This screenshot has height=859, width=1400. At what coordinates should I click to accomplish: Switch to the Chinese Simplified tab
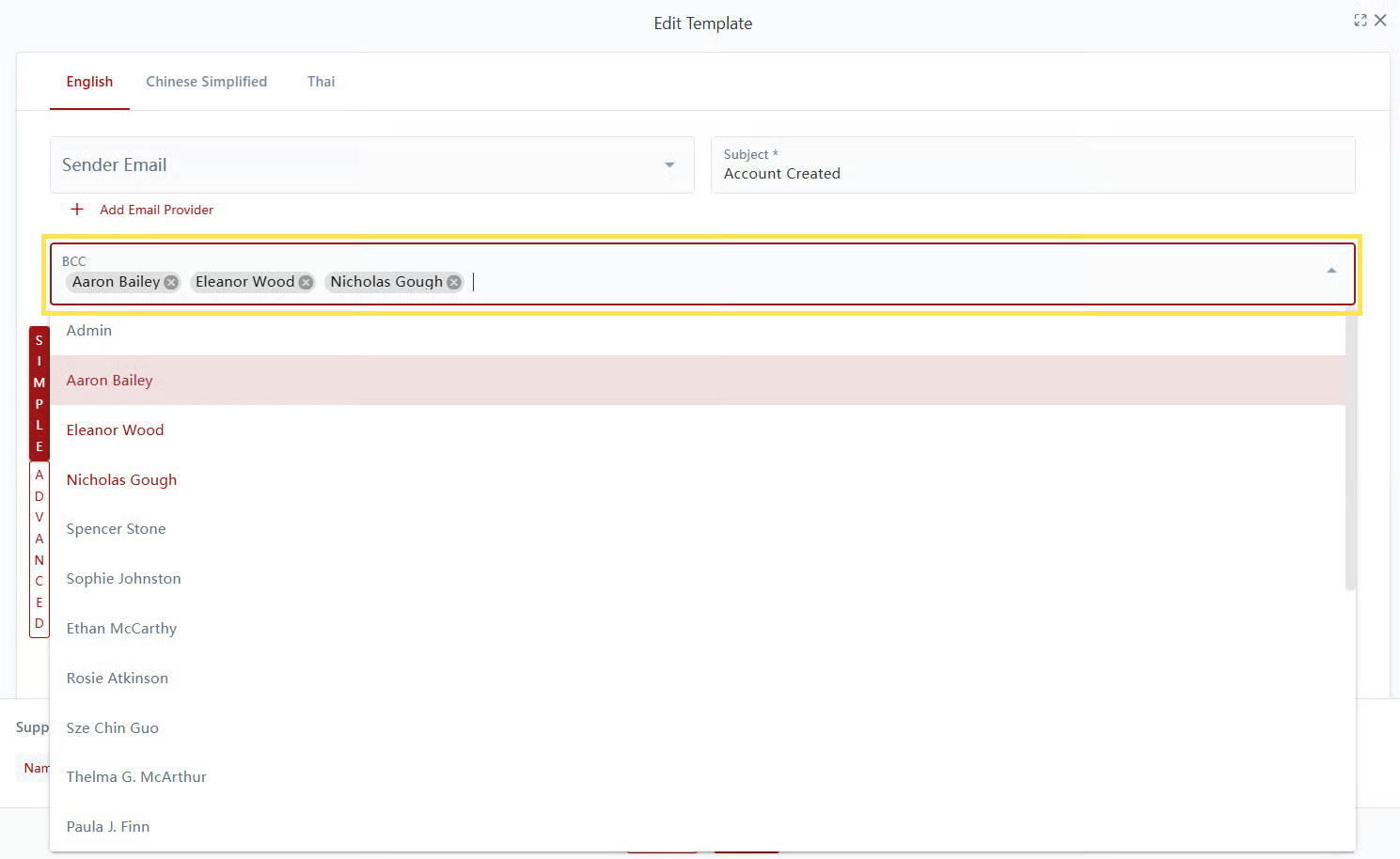[207, 82]
